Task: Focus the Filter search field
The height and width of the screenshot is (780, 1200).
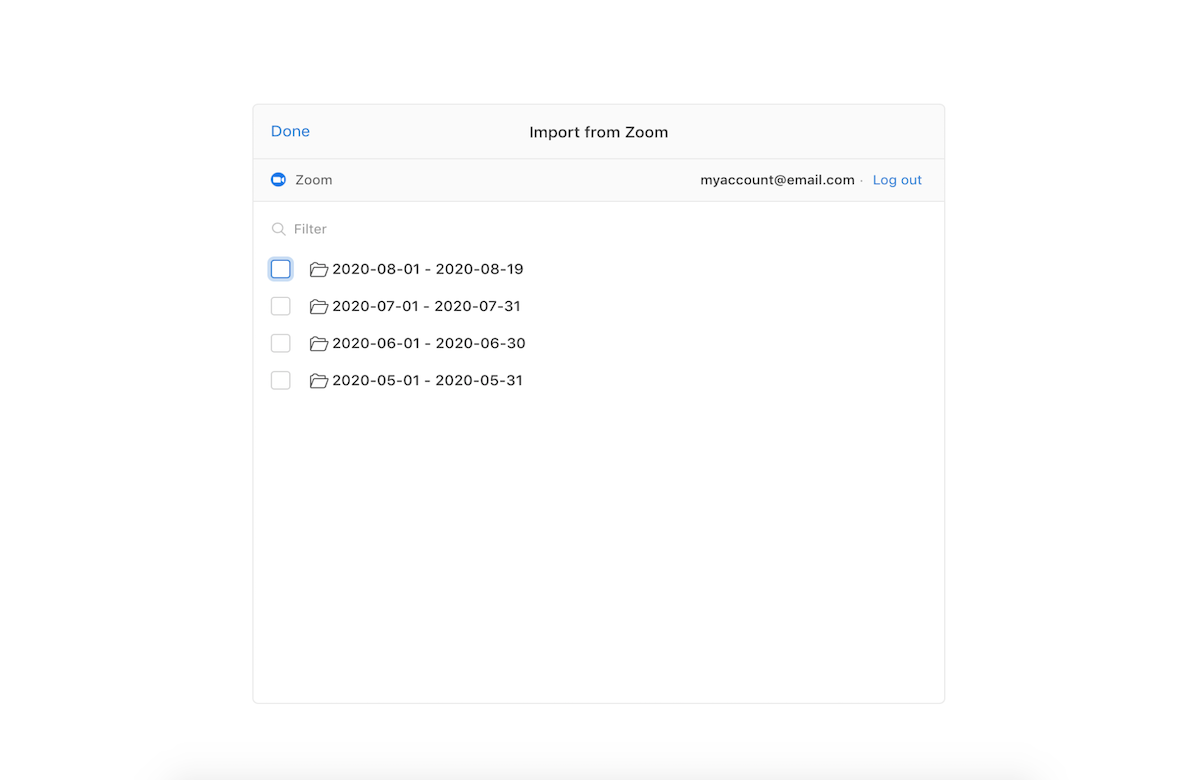Action: tap(598, 229)
